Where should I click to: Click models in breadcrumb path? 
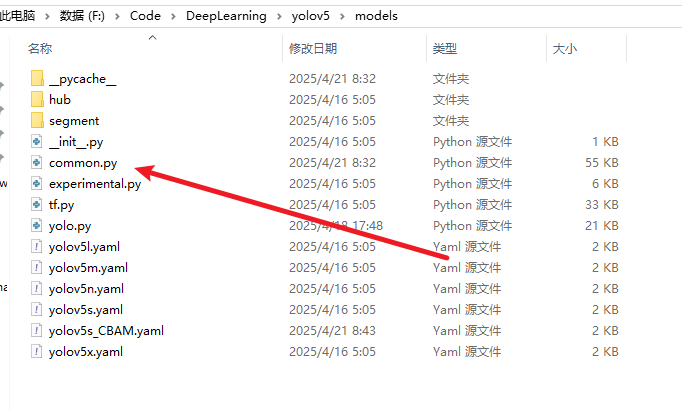click(376, 16)
